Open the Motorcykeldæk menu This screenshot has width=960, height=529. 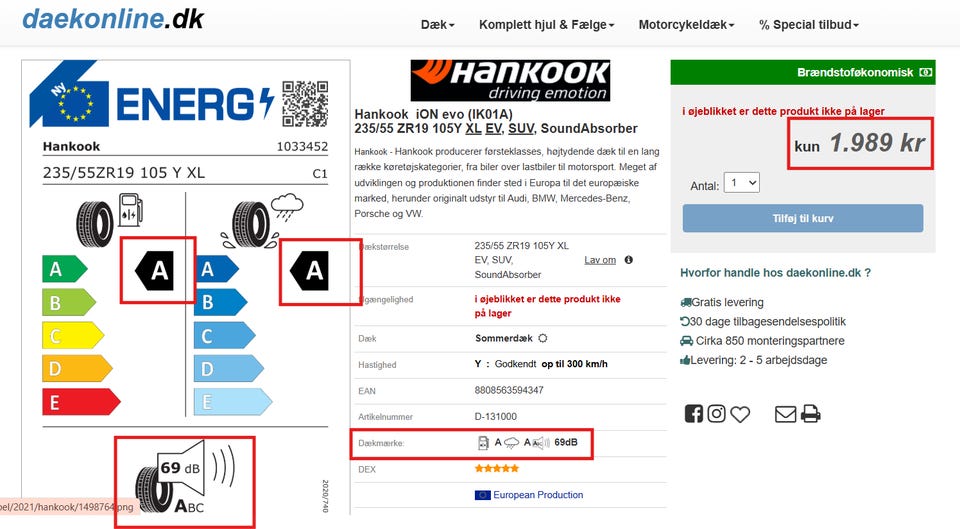[x=686, y=24]
